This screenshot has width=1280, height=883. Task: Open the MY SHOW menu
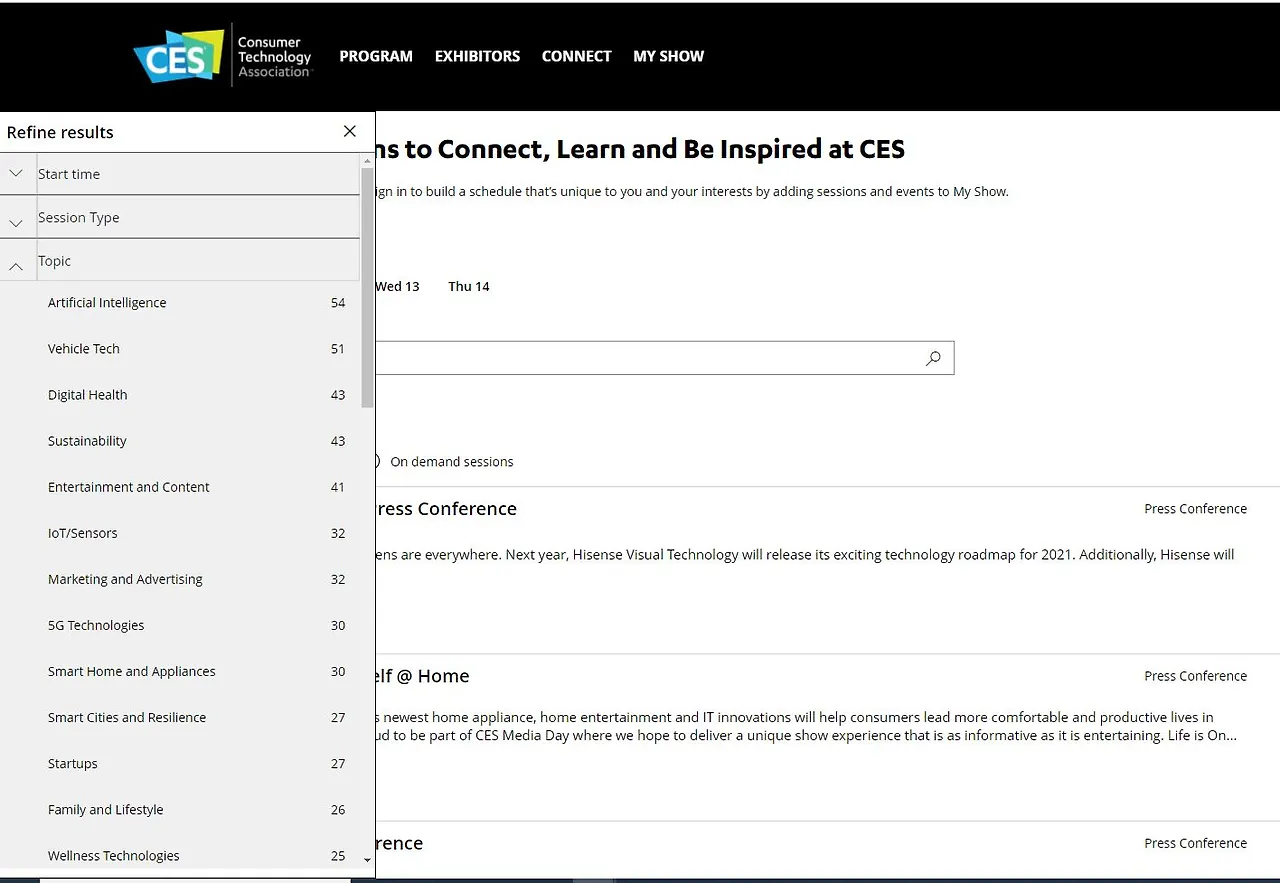coord(668,56)
